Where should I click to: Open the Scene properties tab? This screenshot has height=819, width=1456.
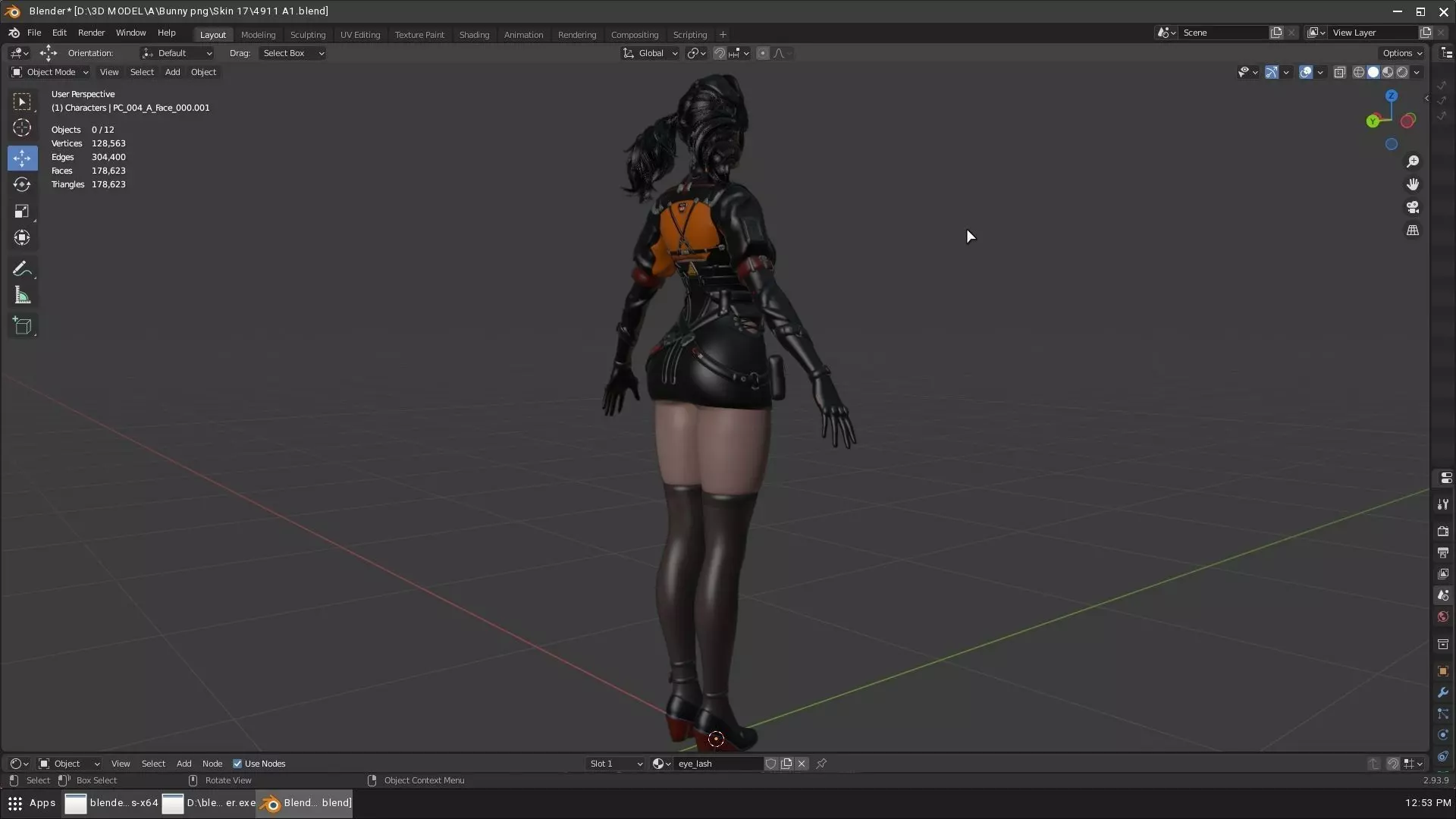pyautogui.click(x=1443, y=595)
